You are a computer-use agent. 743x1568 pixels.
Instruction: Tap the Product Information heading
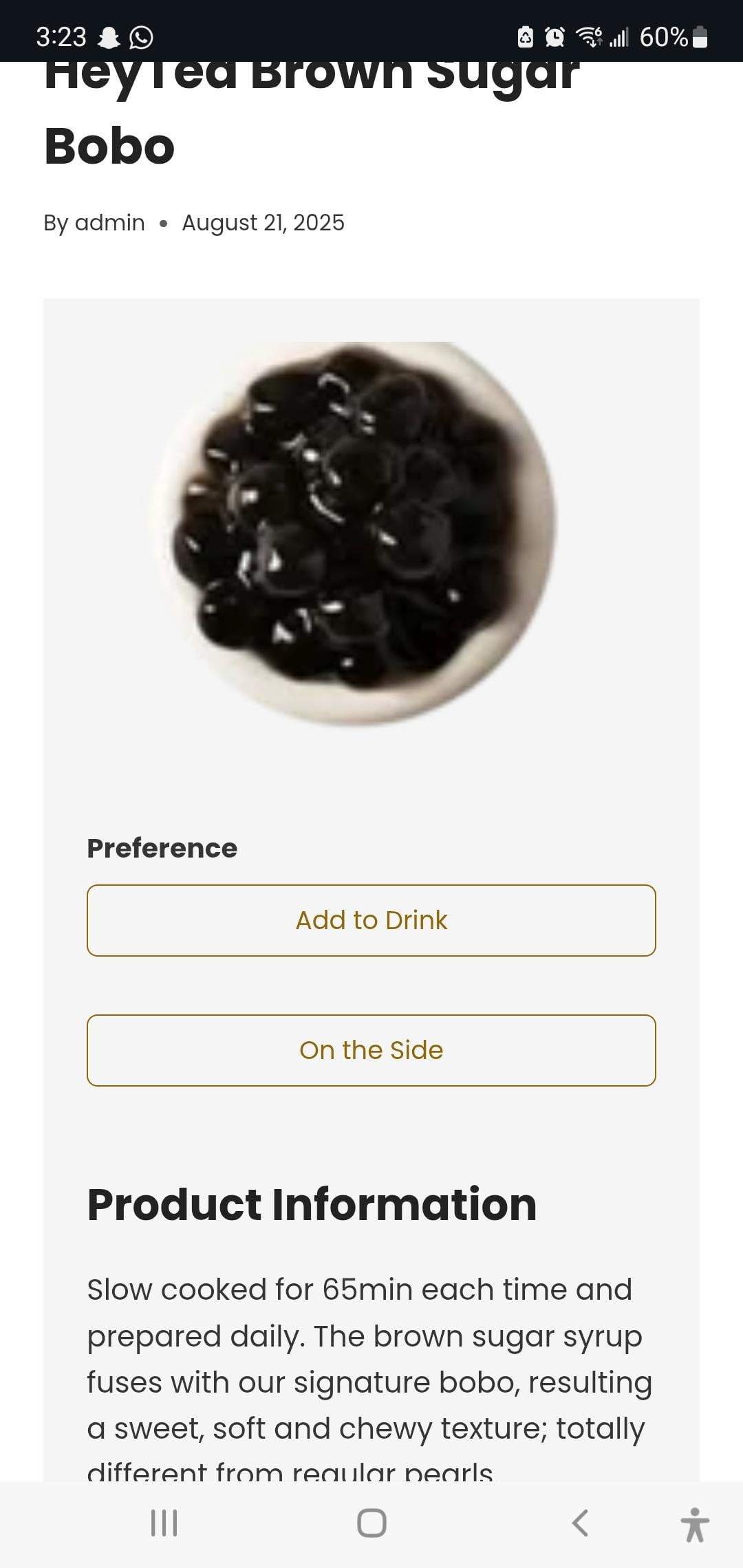tap(312, 1204)
